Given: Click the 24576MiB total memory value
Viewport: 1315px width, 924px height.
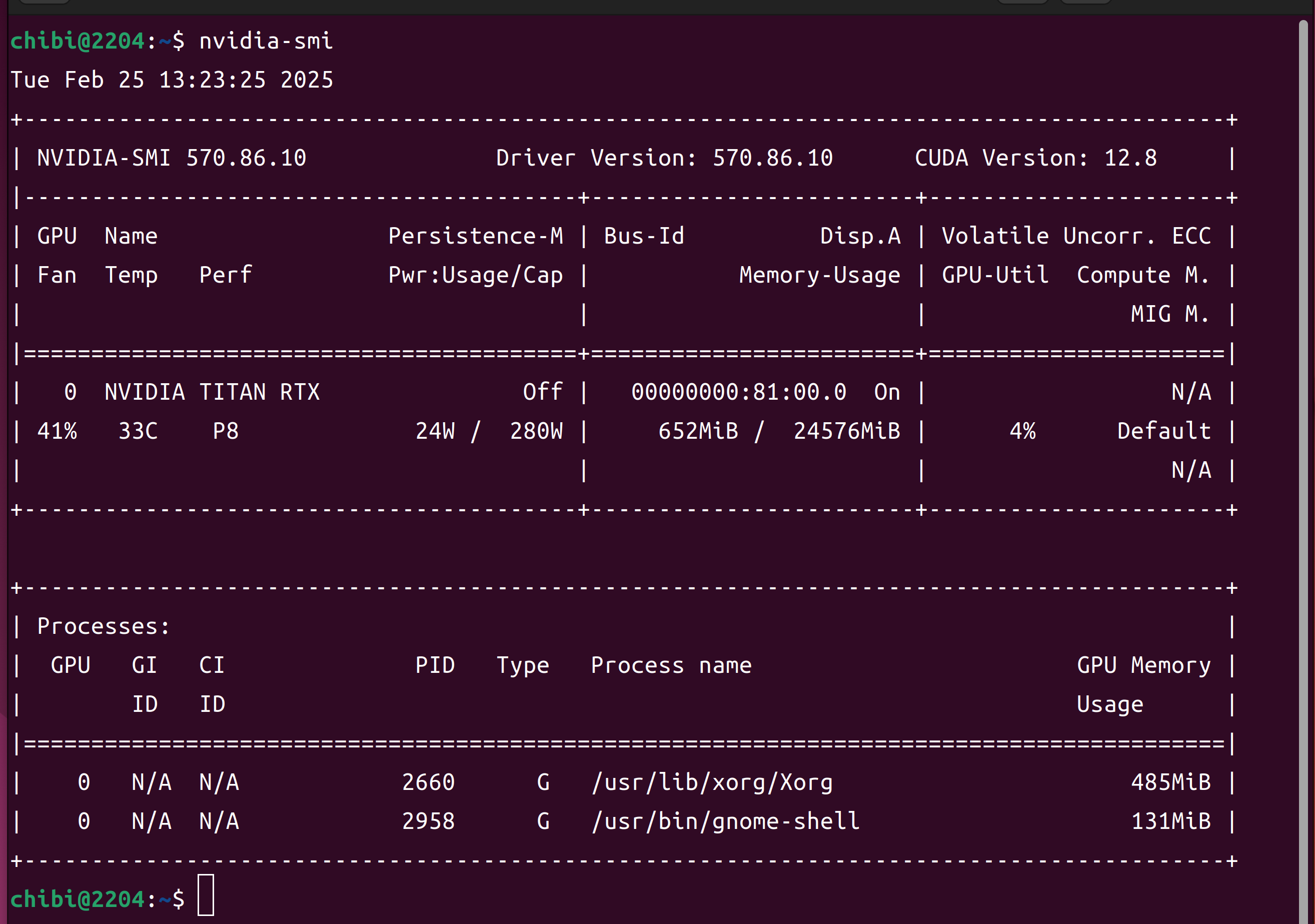Looking at the screenshot, I should (x=846, y=431).
